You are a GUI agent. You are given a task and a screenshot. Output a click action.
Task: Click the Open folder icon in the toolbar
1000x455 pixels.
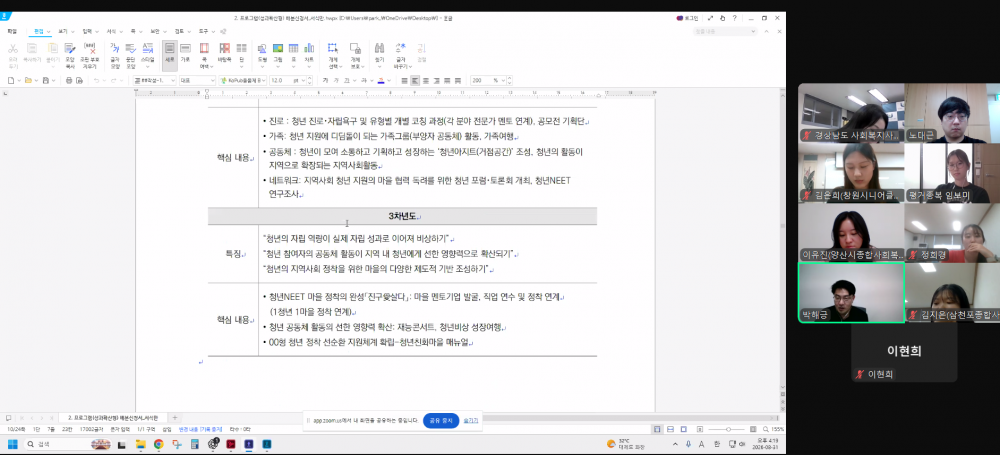click(28, 80)
